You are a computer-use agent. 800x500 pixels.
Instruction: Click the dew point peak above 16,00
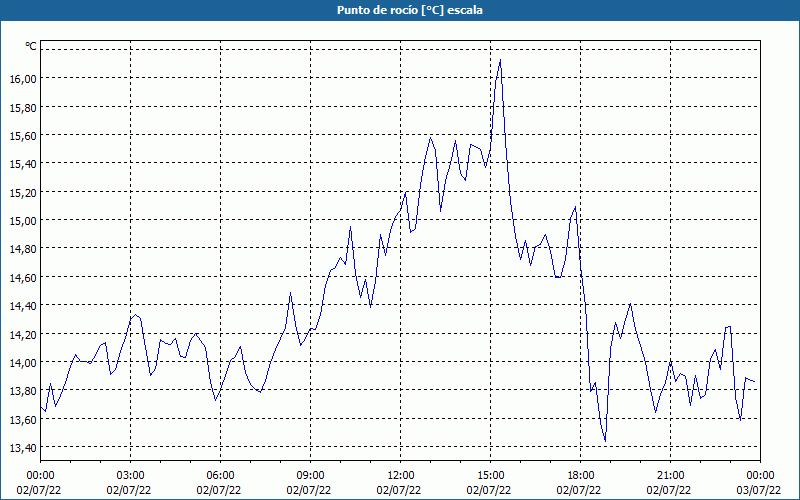coord(500,60)
